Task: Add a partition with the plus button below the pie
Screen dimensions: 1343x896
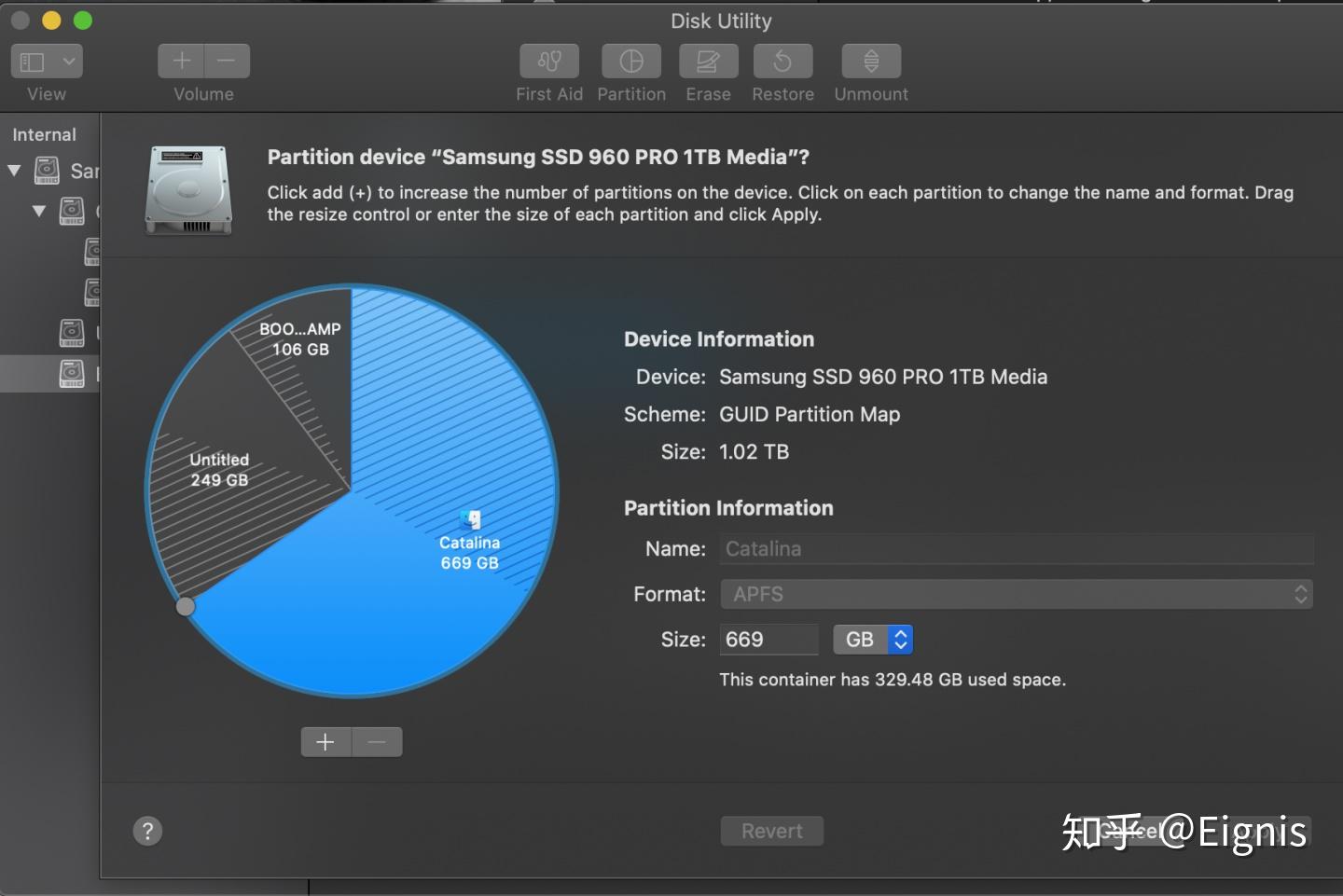Action: click(x=325, y=742)
